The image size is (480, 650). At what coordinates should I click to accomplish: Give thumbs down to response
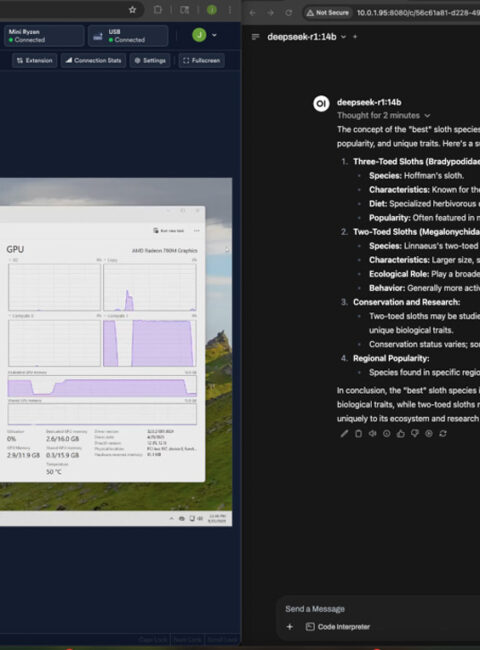[415, 434]
